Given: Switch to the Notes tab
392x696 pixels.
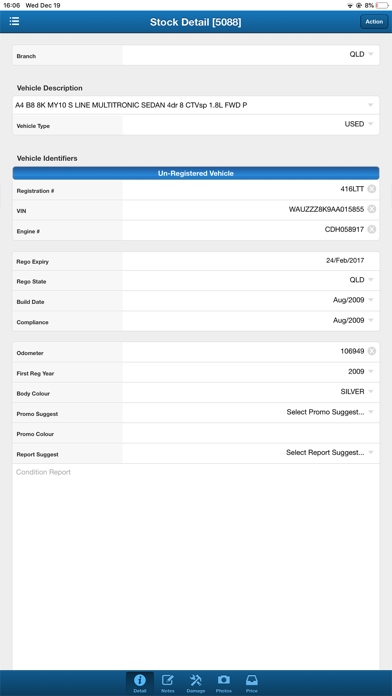Looking at the screenshot, I should pyautogui.click(x=168, y=684).
